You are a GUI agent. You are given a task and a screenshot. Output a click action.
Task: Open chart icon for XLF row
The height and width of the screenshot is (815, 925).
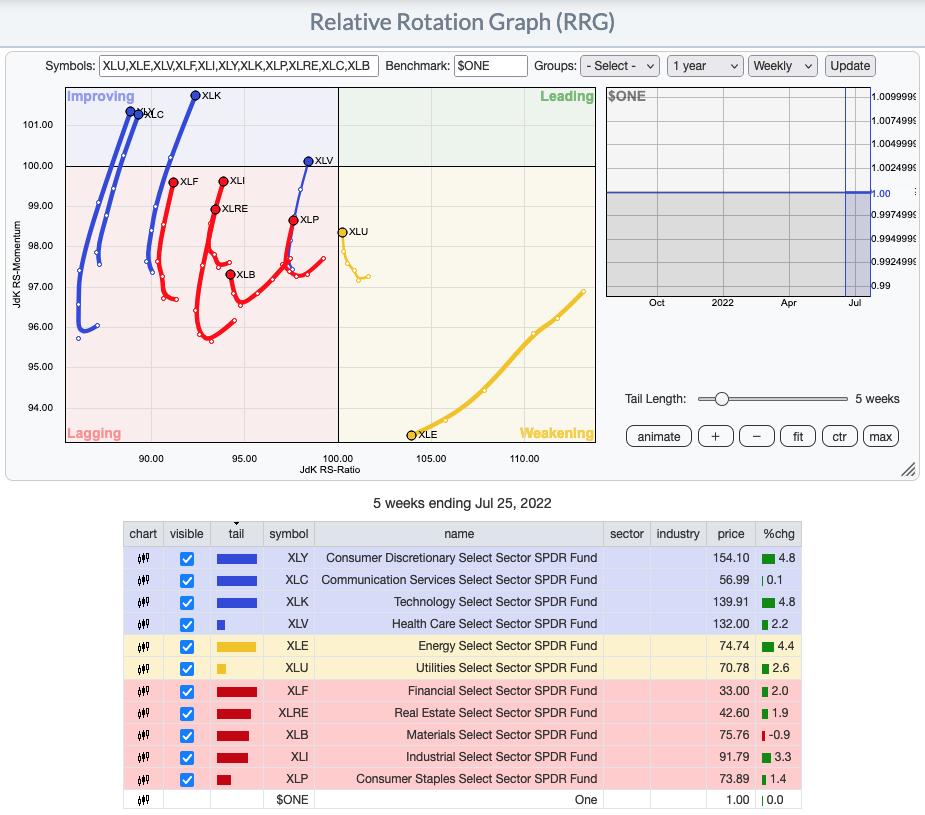(x=143, y=691)
